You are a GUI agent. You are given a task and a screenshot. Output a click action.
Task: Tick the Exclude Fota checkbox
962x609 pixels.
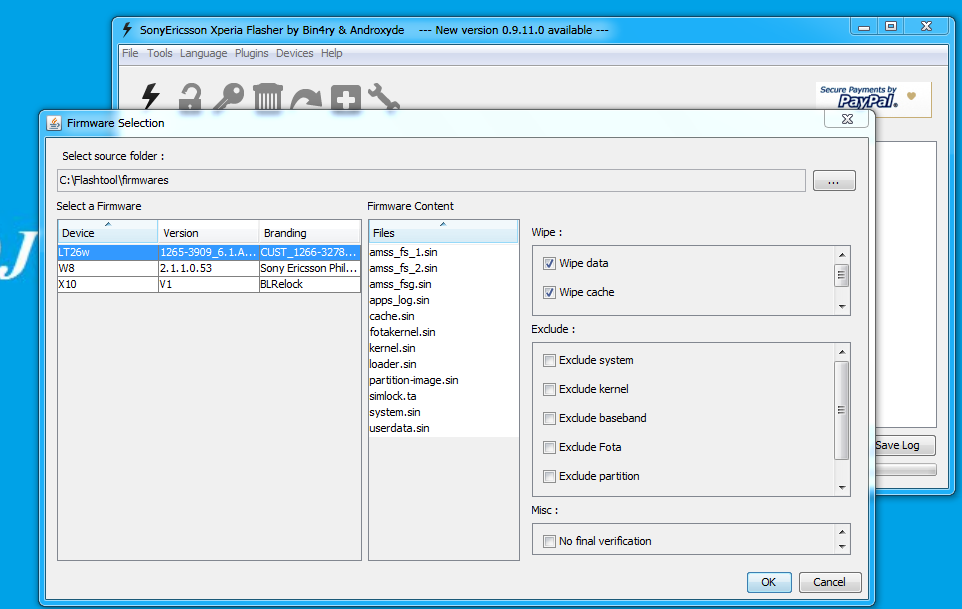(x=549, y=448)
